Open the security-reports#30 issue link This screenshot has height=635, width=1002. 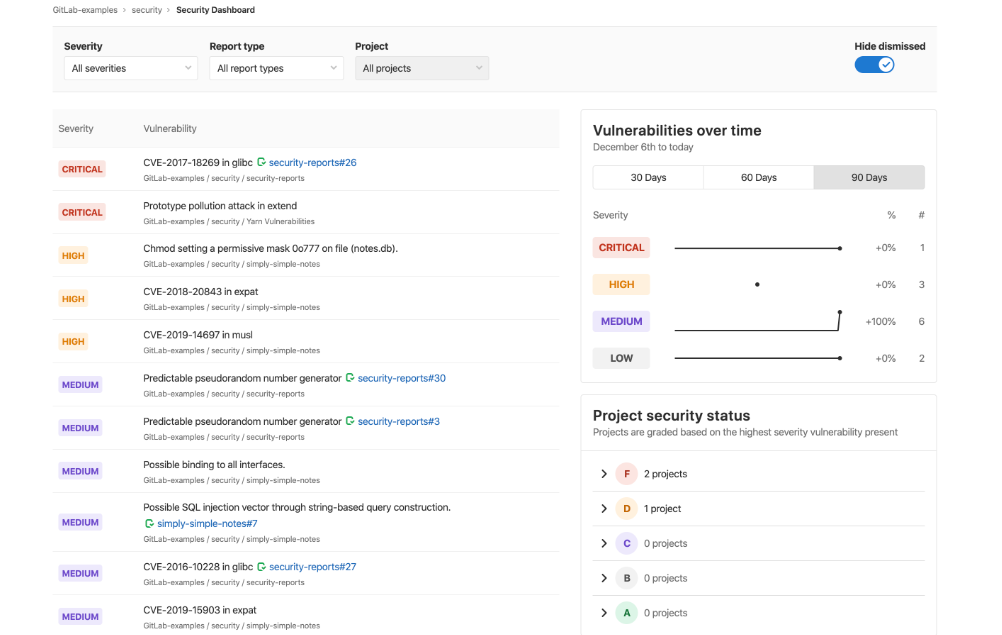point(407,378)
